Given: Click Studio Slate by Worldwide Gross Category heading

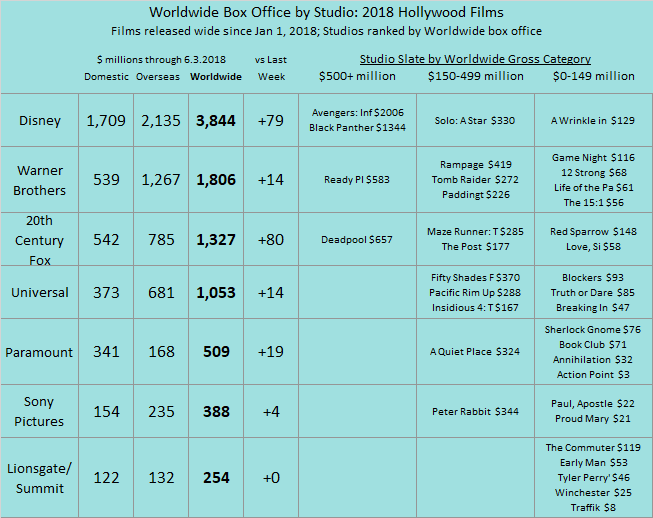Looking at the screenshot, I should pyautogui.click(x=475, y=59).
